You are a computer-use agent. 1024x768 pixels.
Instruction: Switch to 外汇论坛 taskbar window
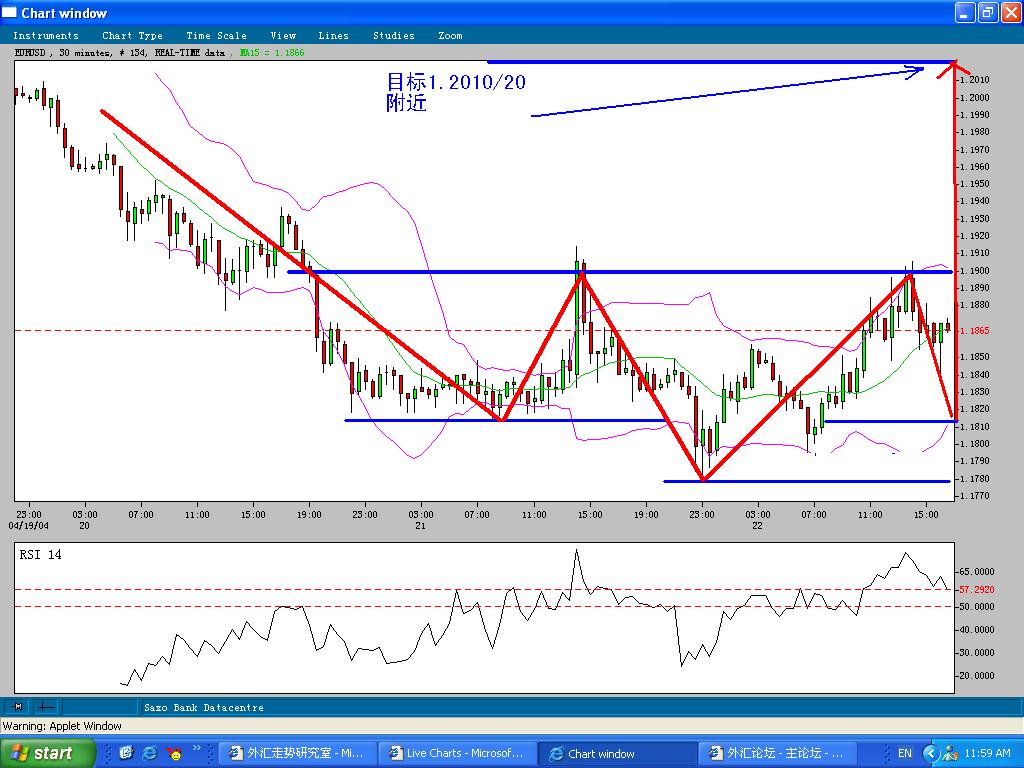click(777, 754)
